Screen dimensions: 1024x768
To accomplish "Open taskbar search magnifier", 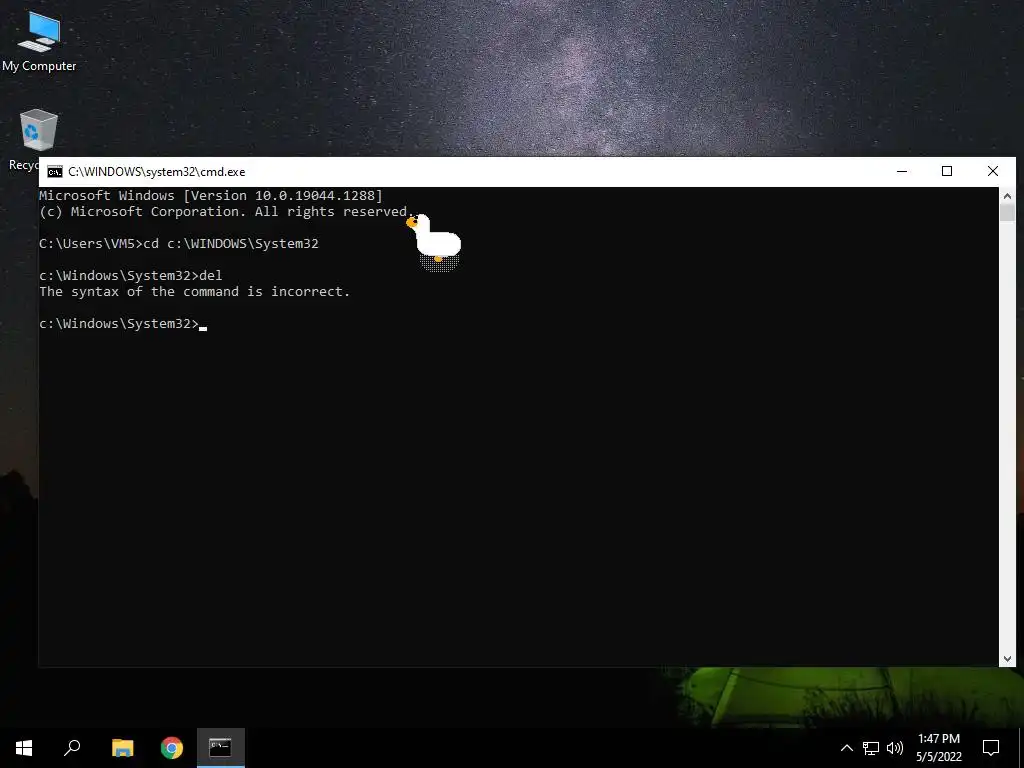I will 72,748.
